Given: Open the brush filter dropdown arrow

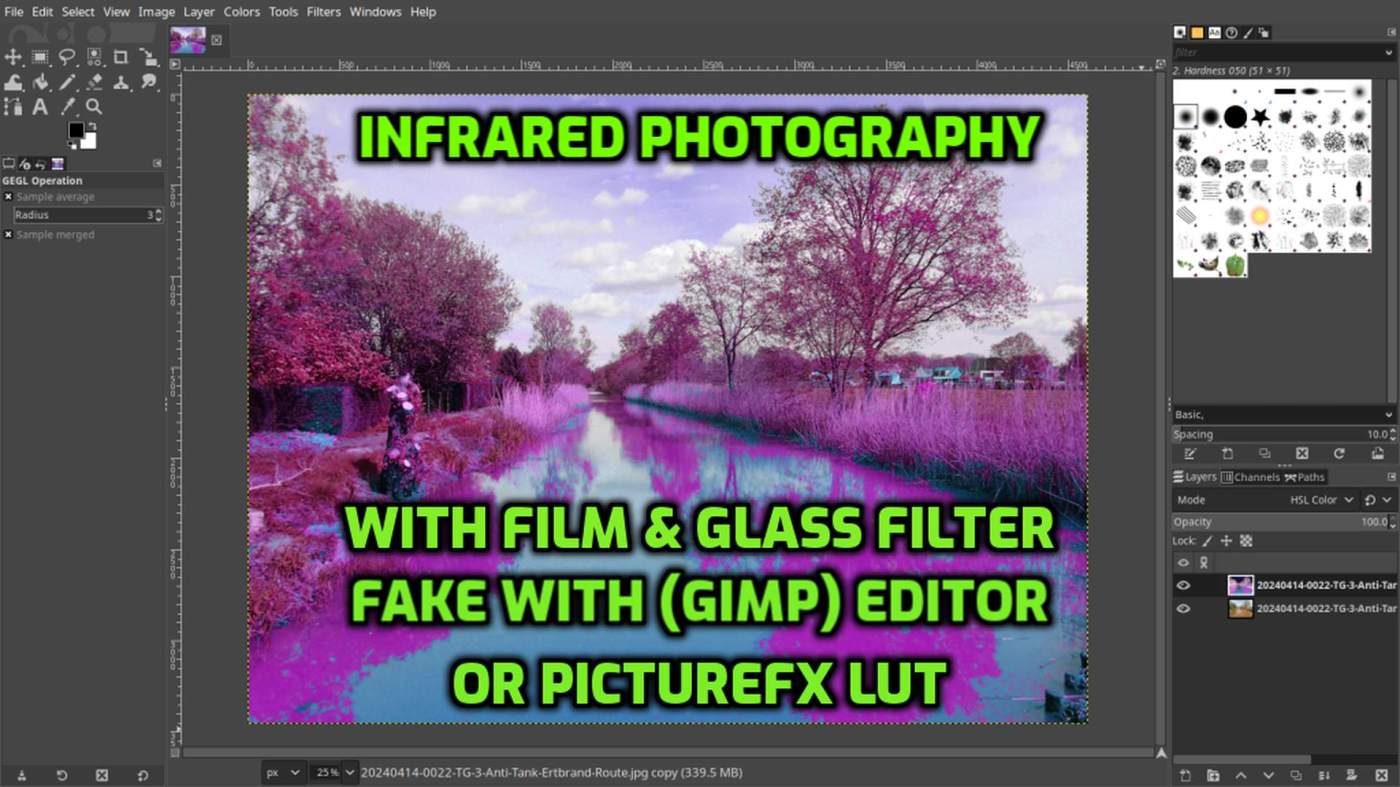Looking at the screenshot, I should pyautogui.click(x=1390, y=52).
